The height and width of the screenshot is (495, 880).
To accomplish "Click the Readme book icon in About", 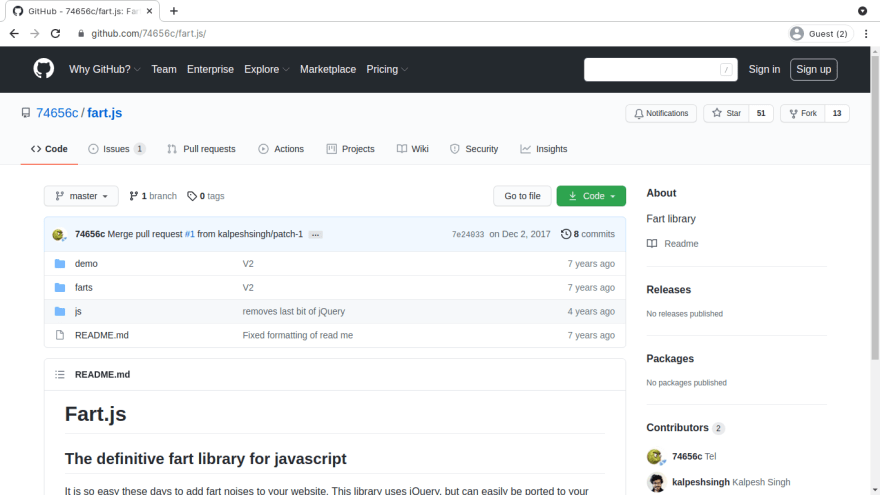I will (x=652, y=244).
